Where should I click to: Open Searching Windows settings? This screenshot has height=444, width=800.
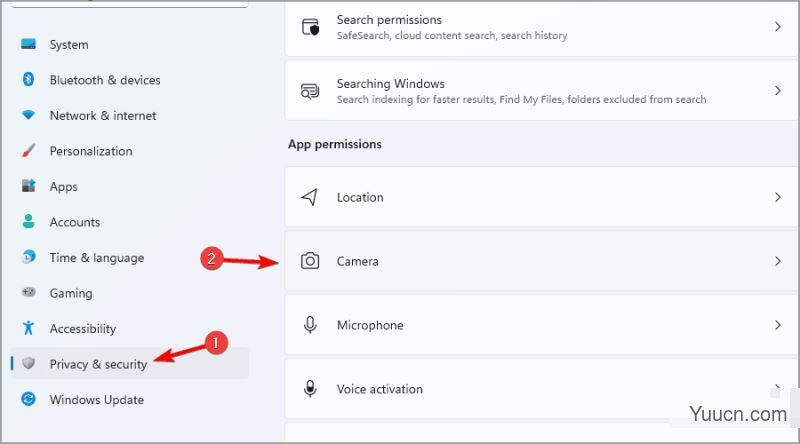(542, 91)
